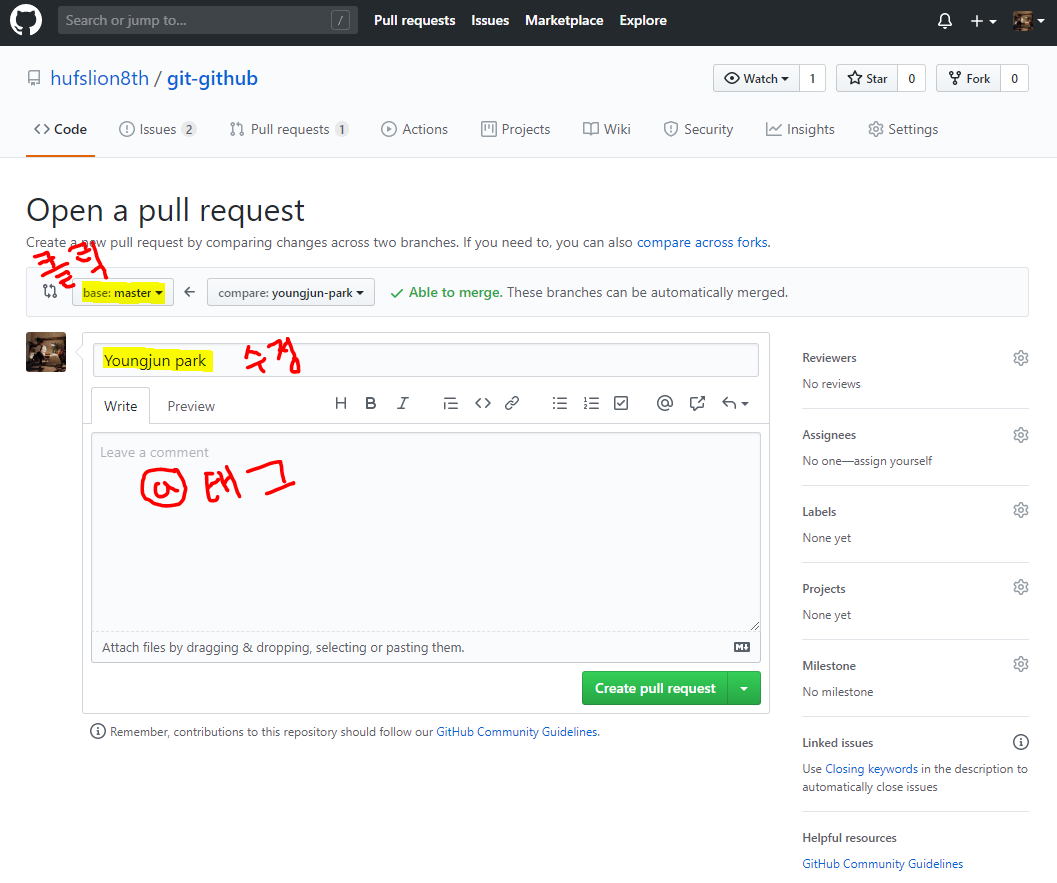This screenshot has height=883, width=1057.
Task: Open the Wiki tab
Action: (607, 129)
